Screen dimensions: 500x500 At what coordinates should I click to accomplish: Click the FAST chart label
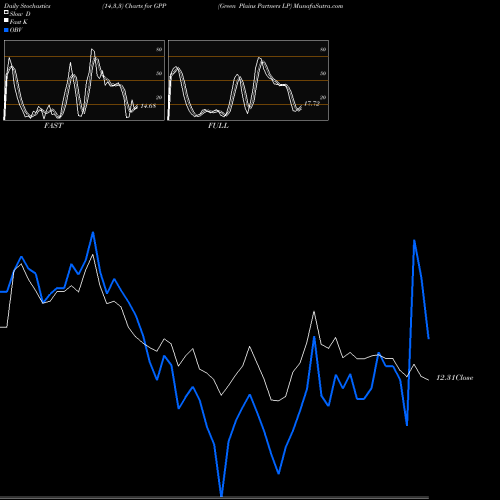click(x=53, y=126)
